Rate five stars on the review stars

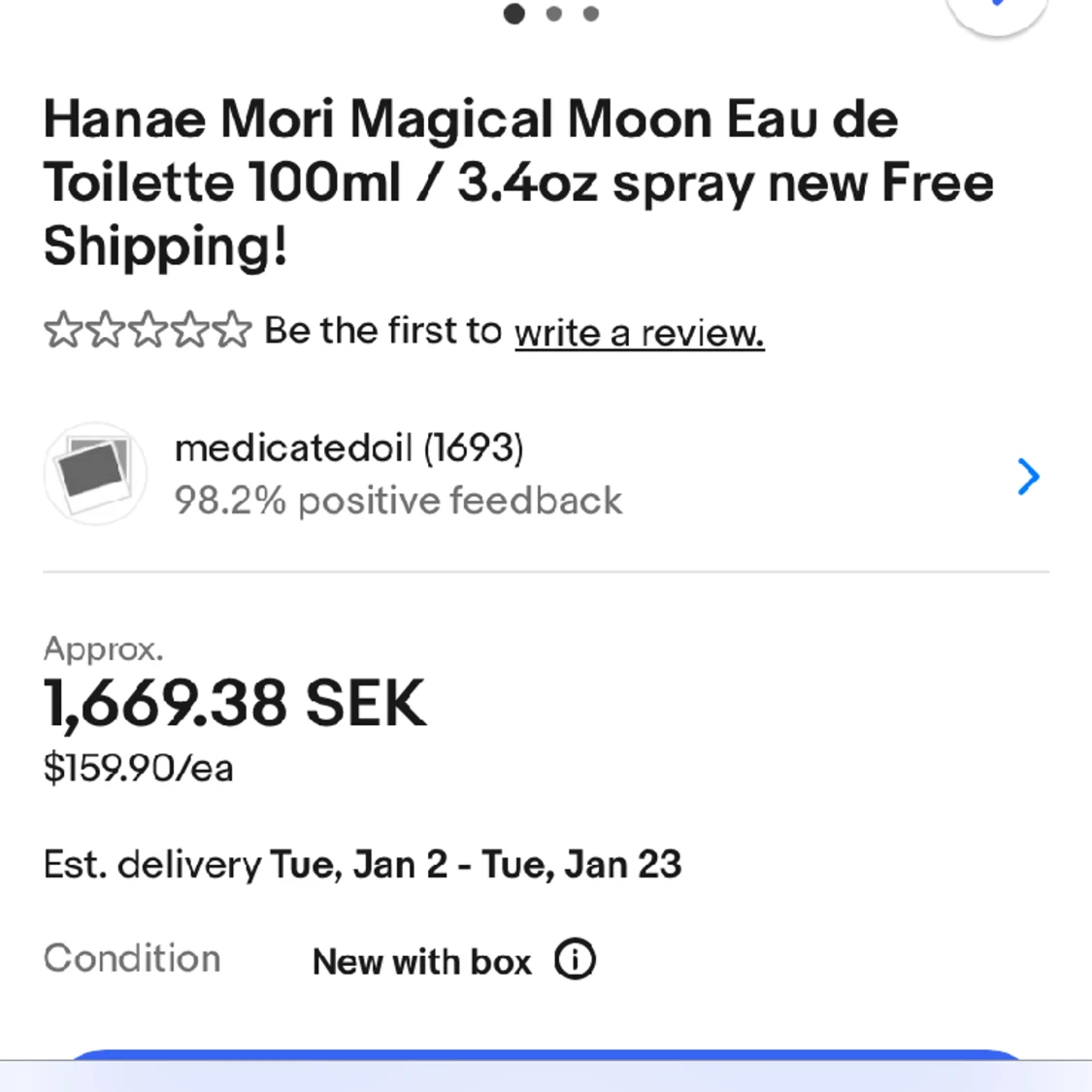pyautogui.click(x=233, y=330)
